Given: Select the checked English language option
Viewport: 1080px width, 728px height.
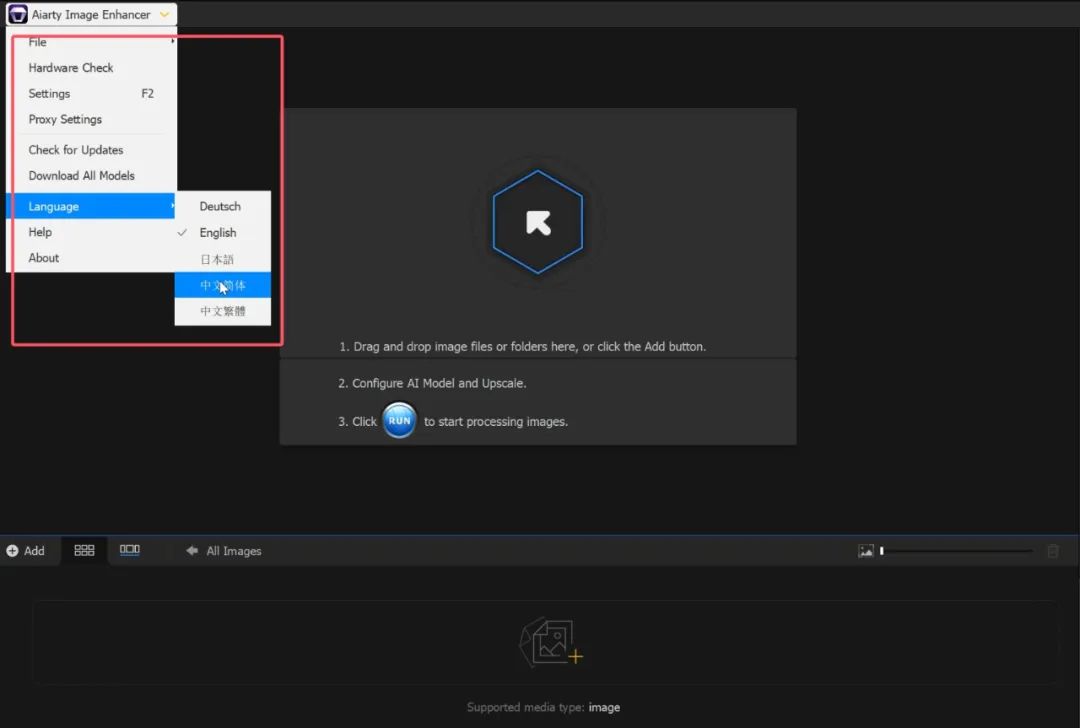Looking at the screenshot, I should point(222,233).
